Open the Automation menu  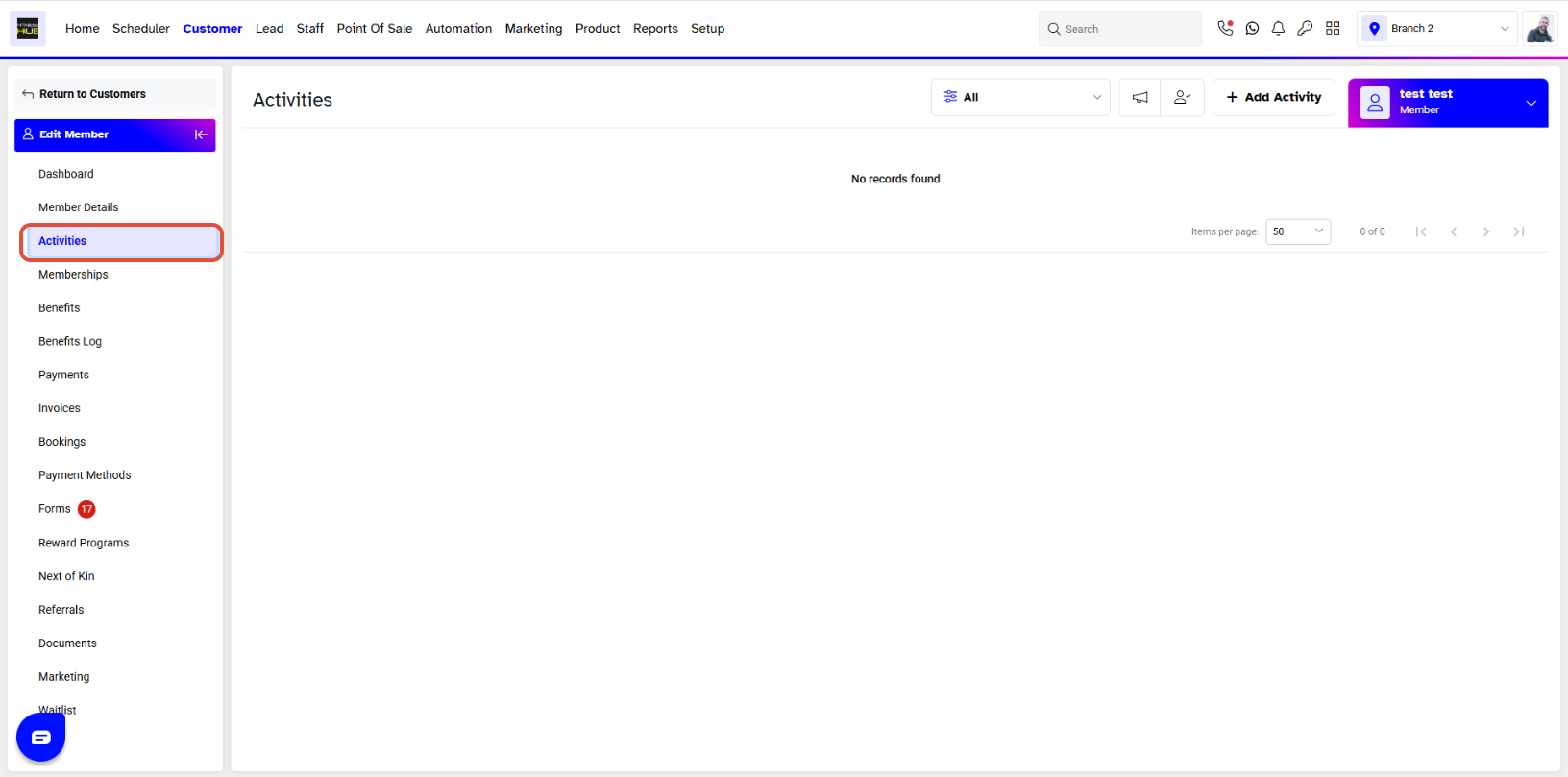point(458,29)
